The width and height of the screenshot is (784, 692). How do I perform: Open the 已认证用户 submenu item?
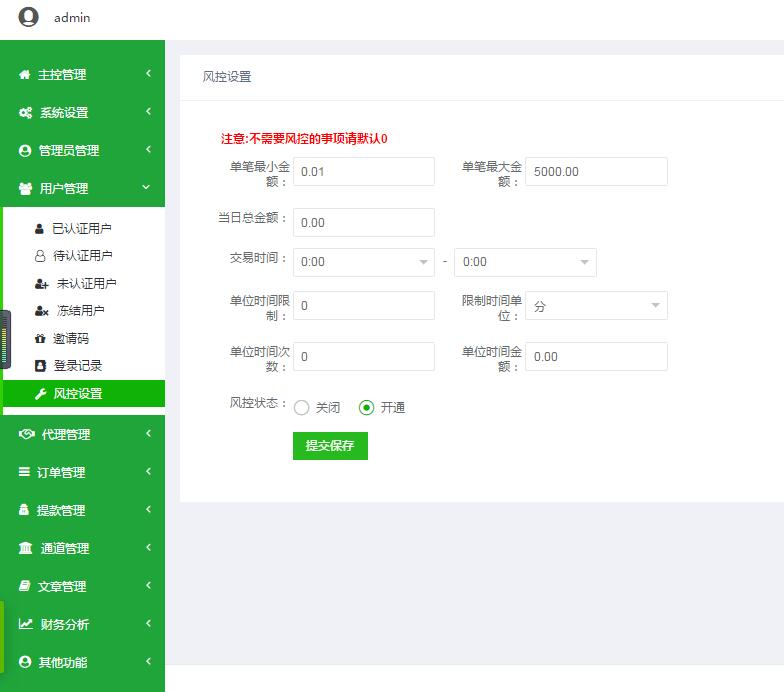click(82, 229)
